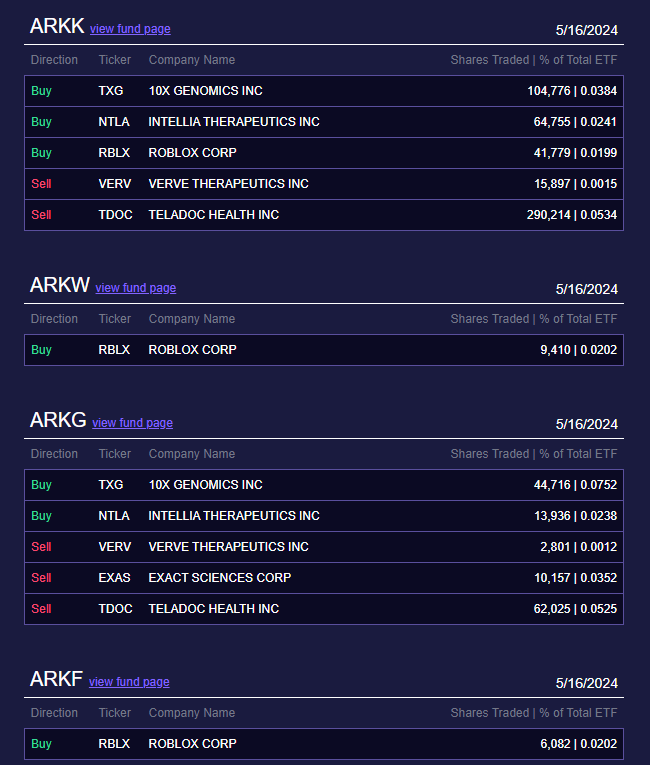Click Sell direction in ARKG EXAS row

click(41, 578)
